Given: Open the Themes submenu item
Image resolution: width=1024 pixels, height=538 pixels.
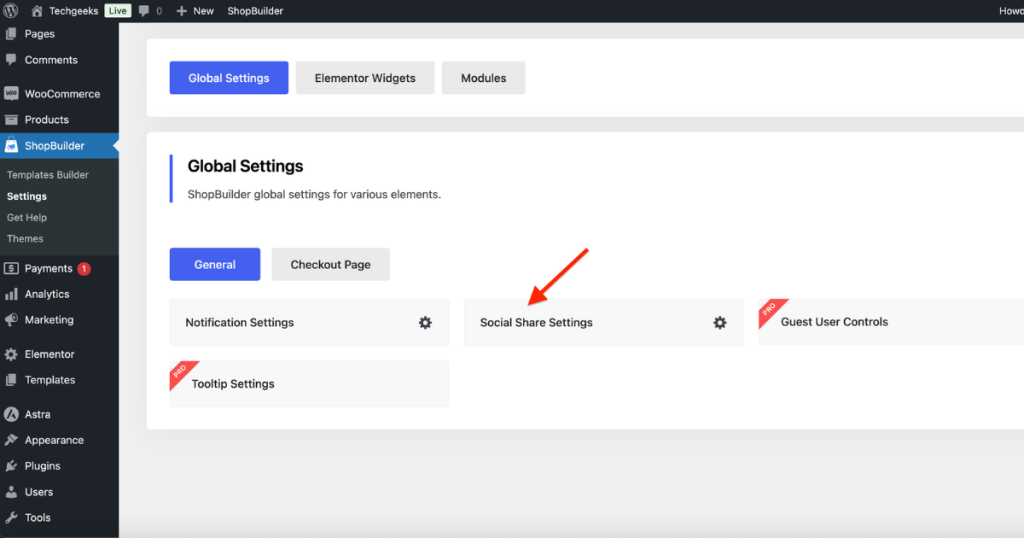Looking at the screenshot, I should (25, 238).
